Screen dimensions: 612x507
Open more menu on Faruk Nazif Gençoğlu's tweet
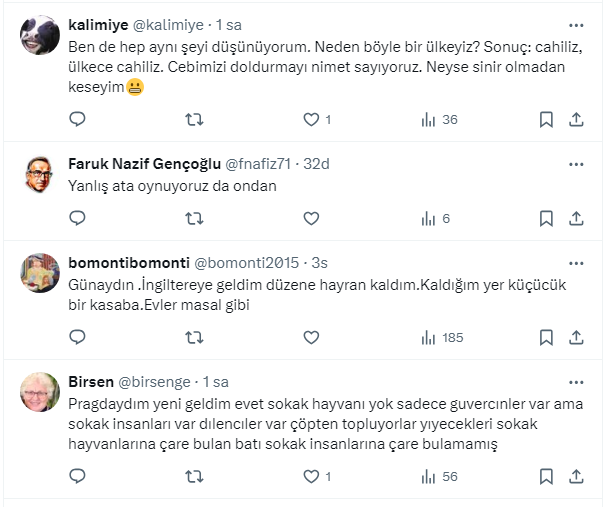coord(576,163)
